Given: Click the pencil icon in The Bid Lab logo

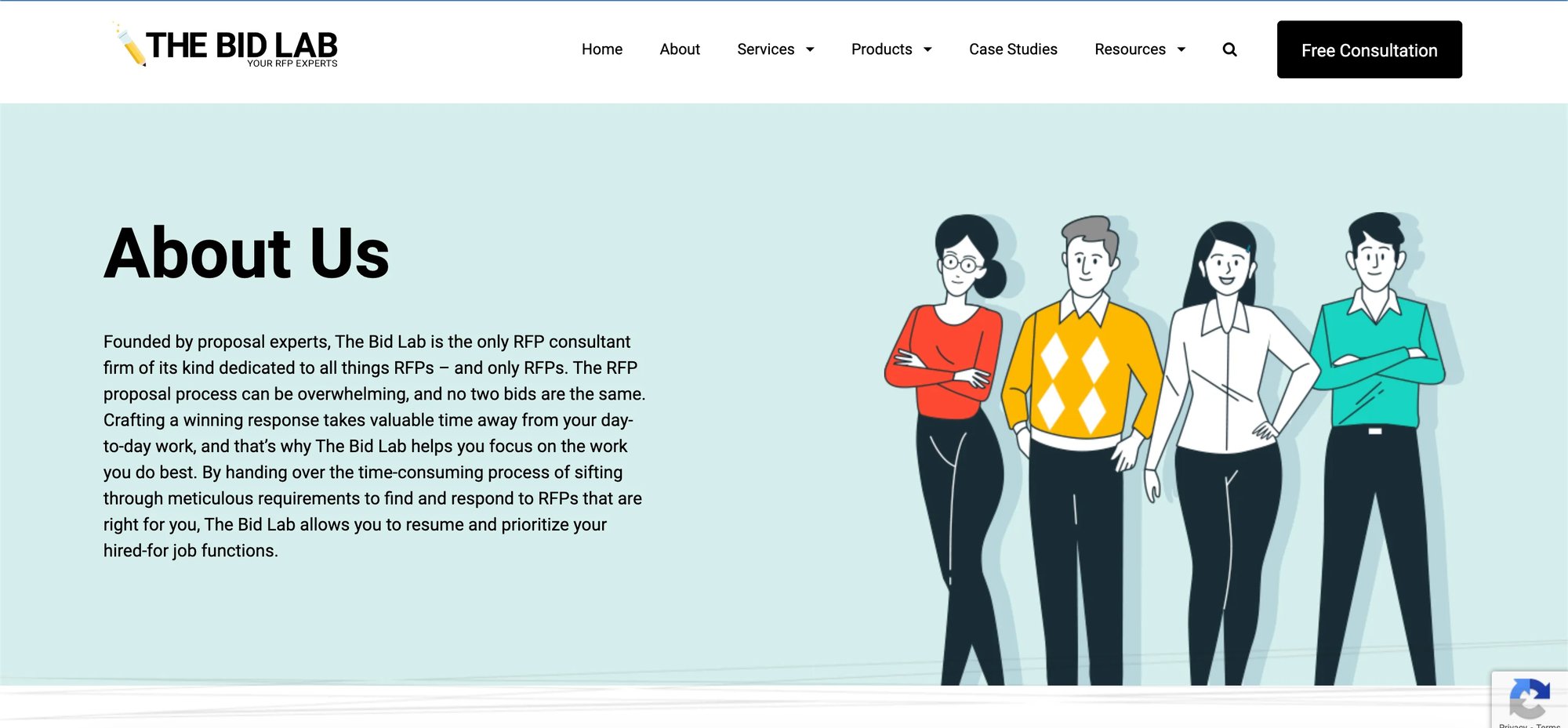Looking at the screenshot, I should [x=130, y=46].
